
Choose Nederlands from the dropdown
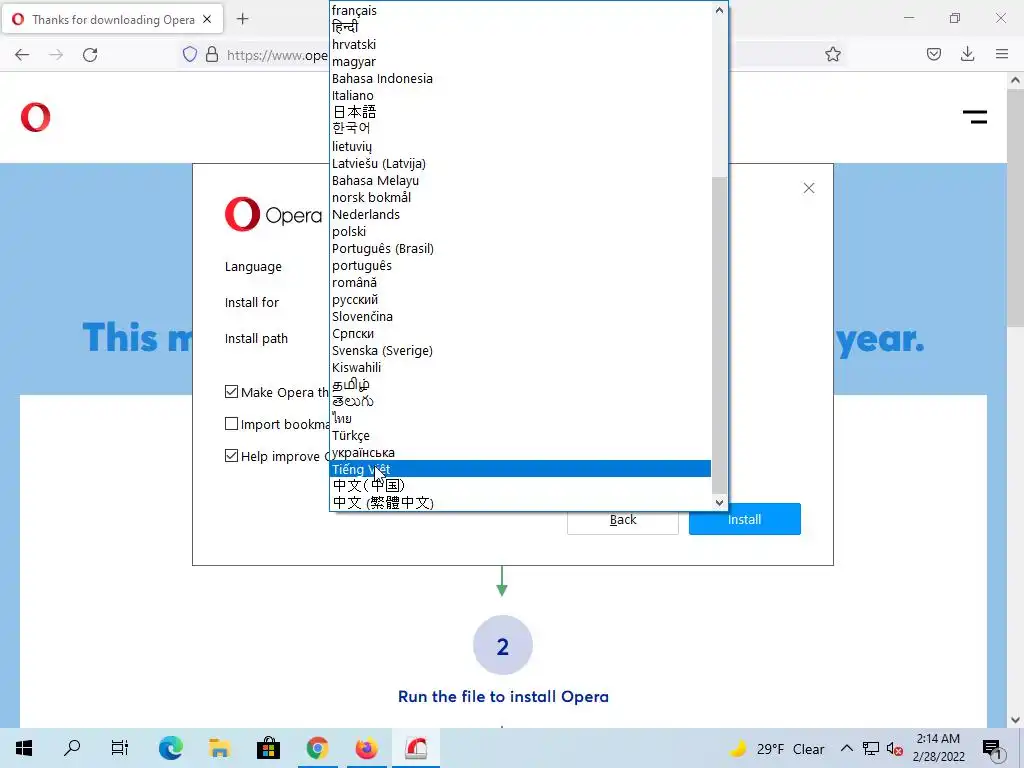(x=520, y=214)
